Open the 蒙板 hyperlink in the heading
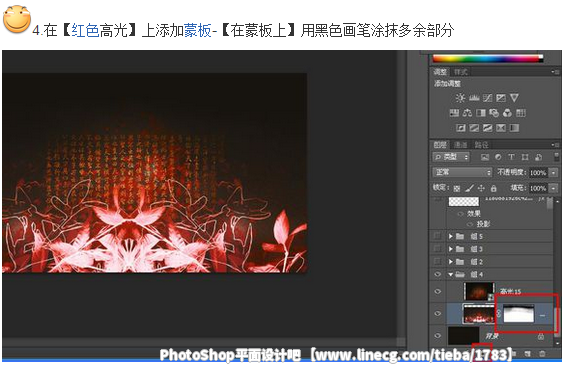 click(x=197, y=30)
